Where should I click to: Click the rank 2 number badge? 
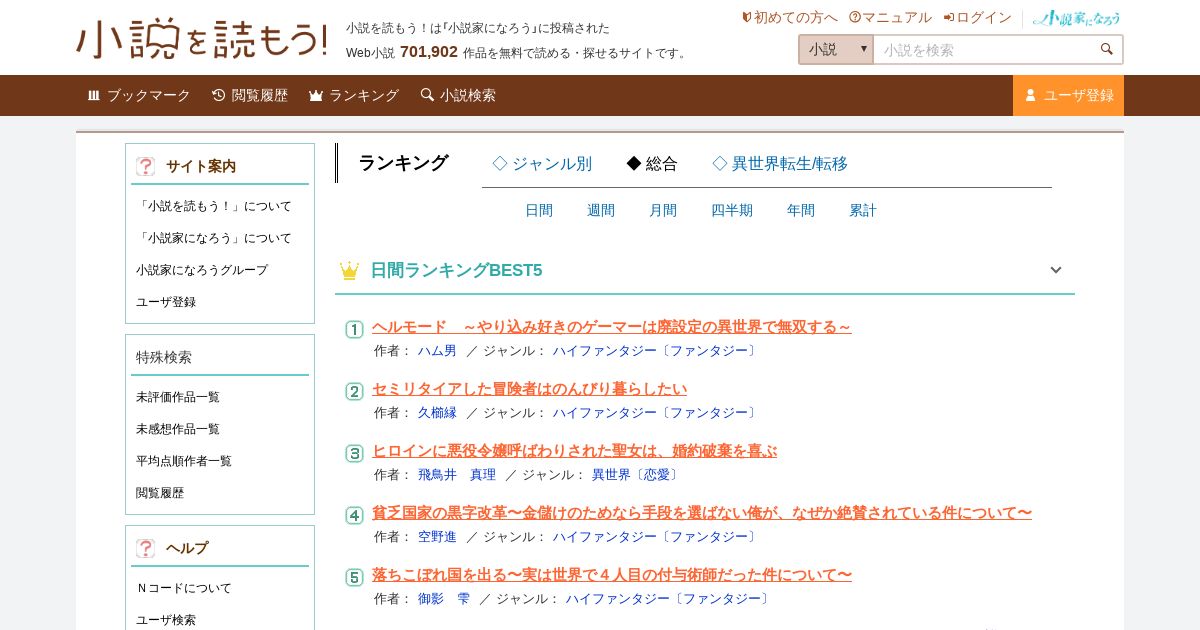[354, 391]
